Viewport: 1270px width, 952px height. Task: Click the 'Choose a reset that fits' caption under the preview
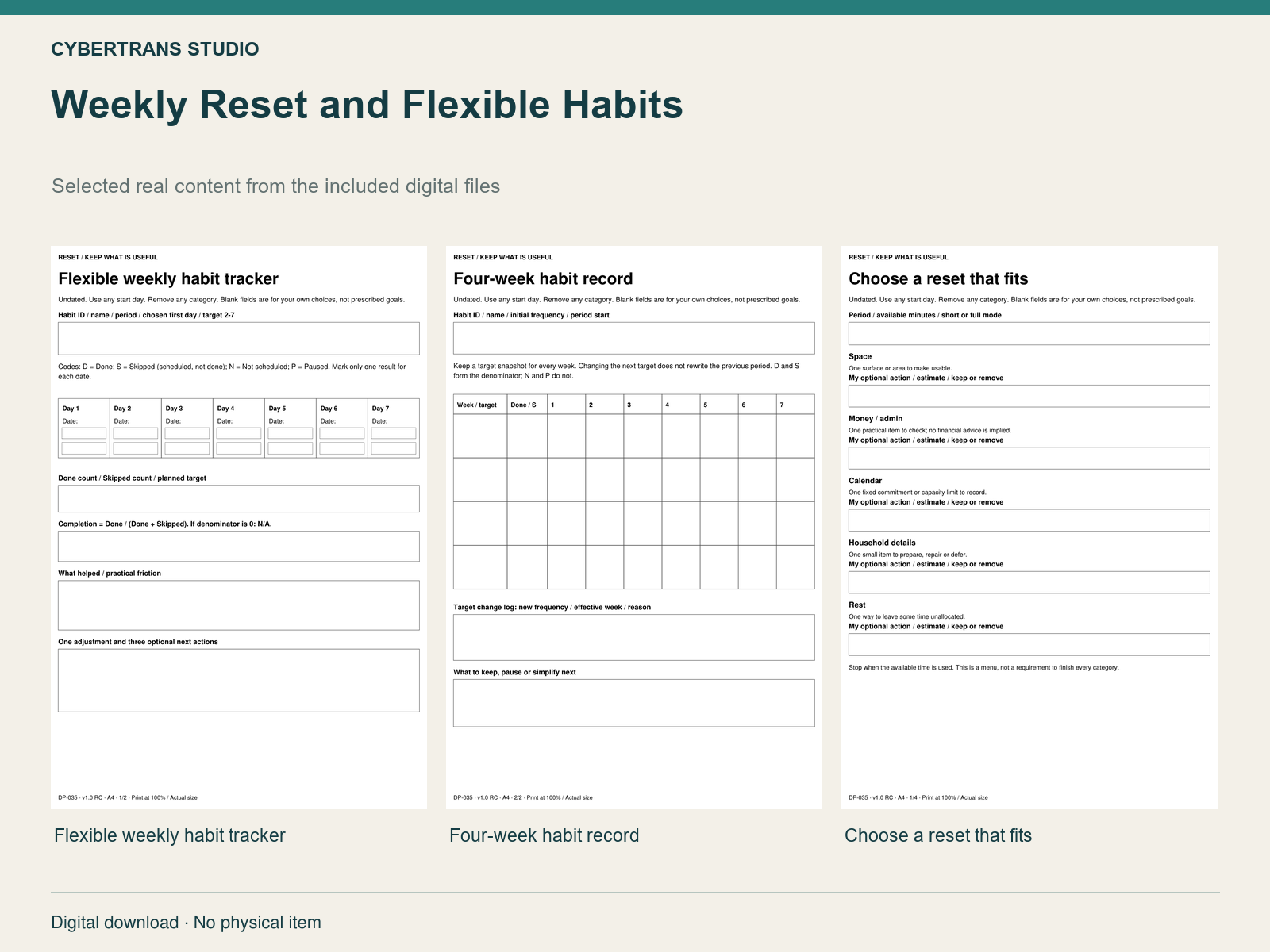point(938,835)
